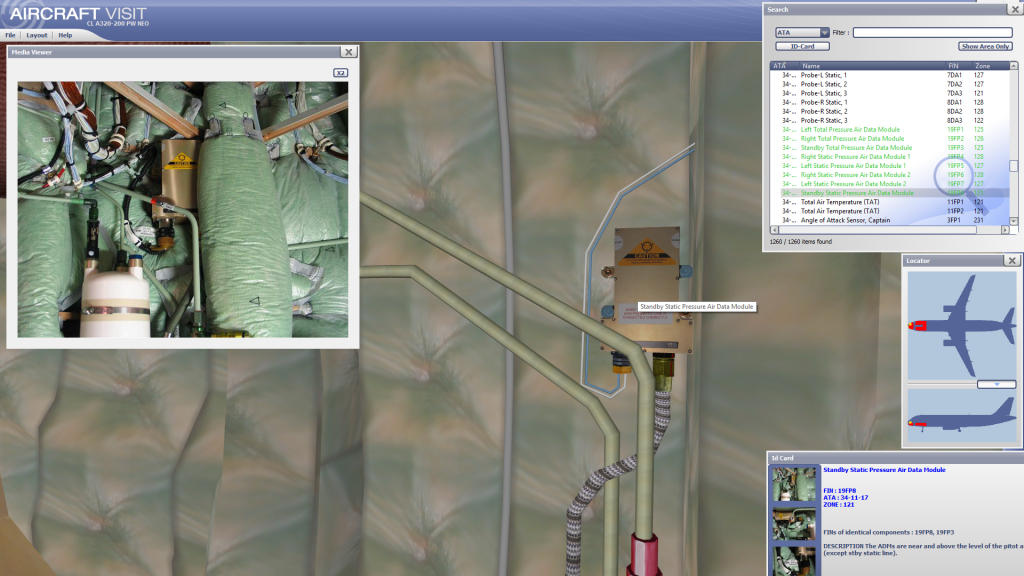Select 'Left Static Pressure Air Data Module 2'
1024x576 pixels.
[x=889, y=184]
